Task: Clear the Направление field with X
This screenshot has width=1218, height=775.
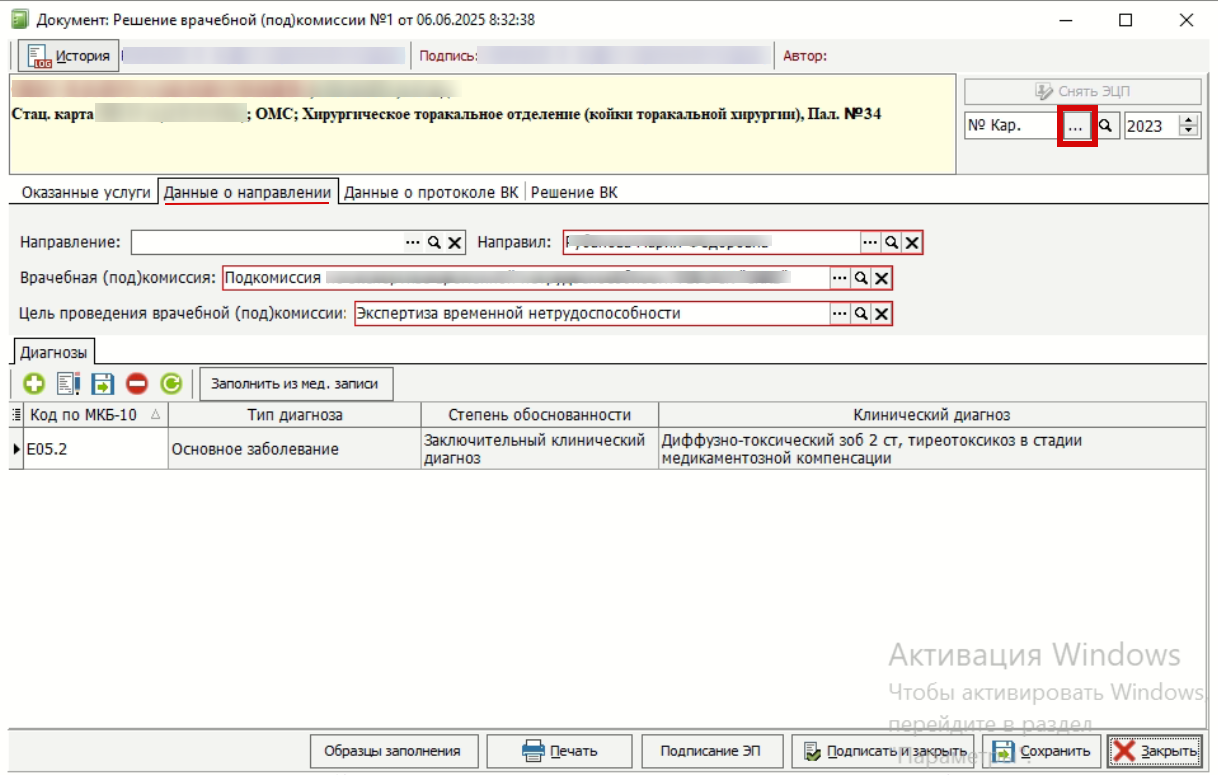Action: click(455, 242)
